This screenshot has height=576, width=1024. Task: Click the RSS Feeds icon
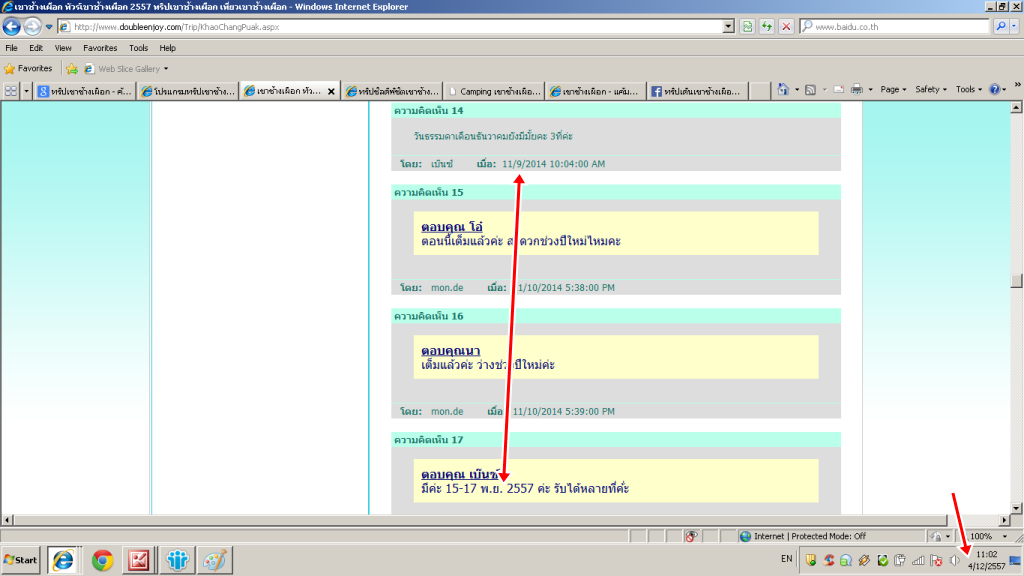(x=810, y=89)
